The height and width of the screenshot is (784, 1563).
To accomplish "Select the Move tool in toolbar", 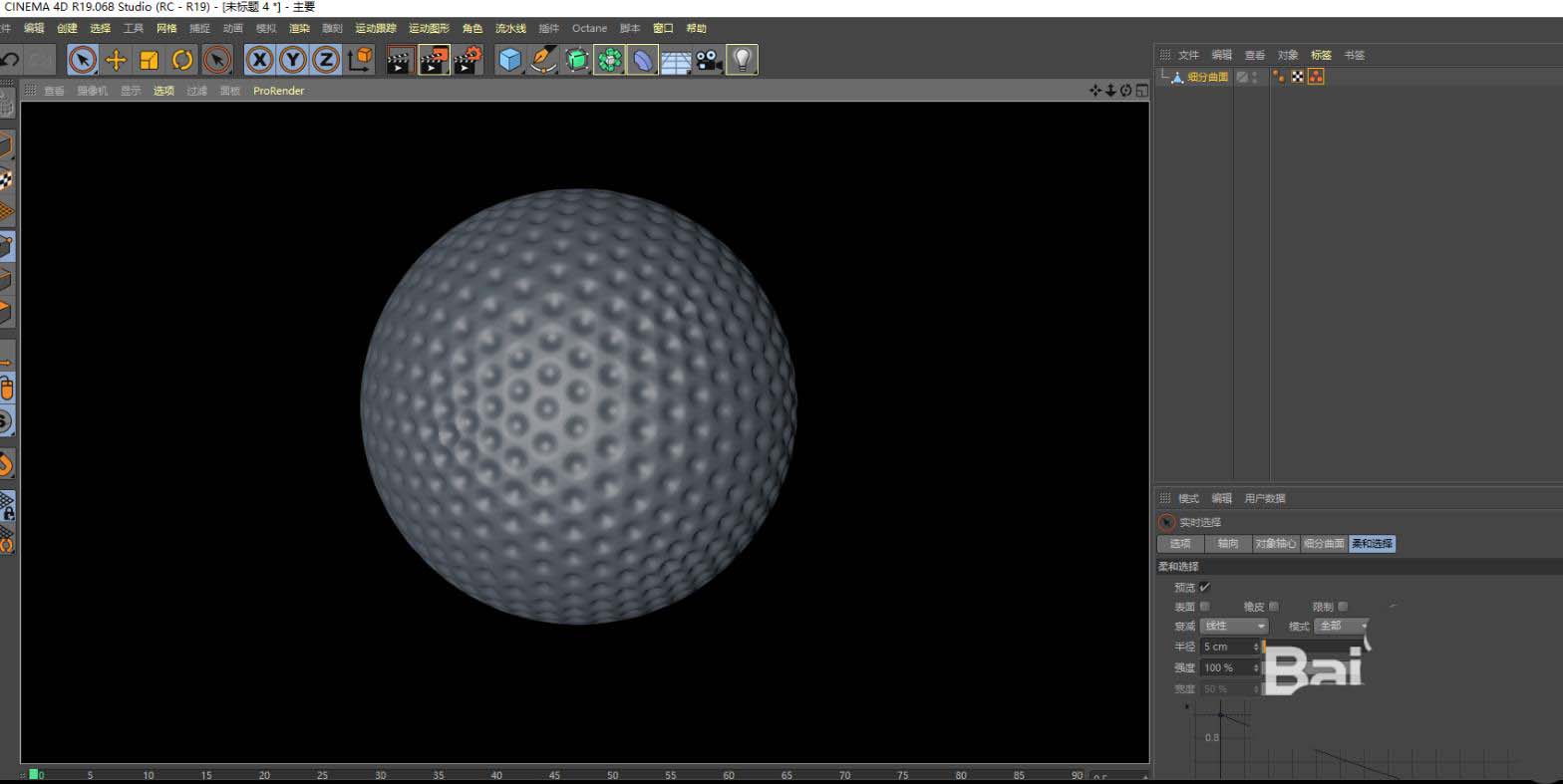I will (116, 60).
